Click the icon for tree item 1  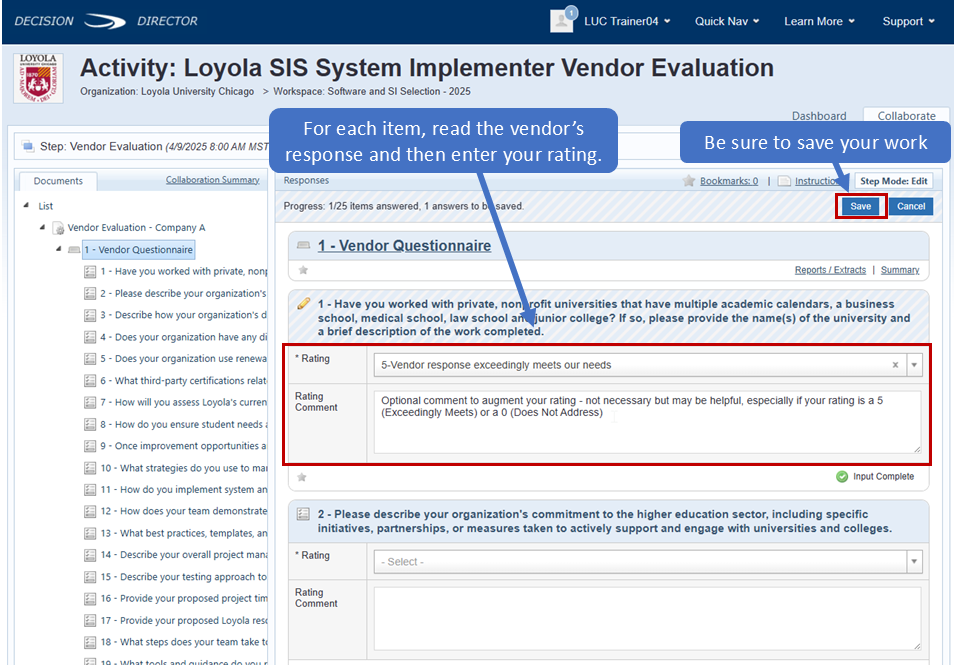click(90, 272)
